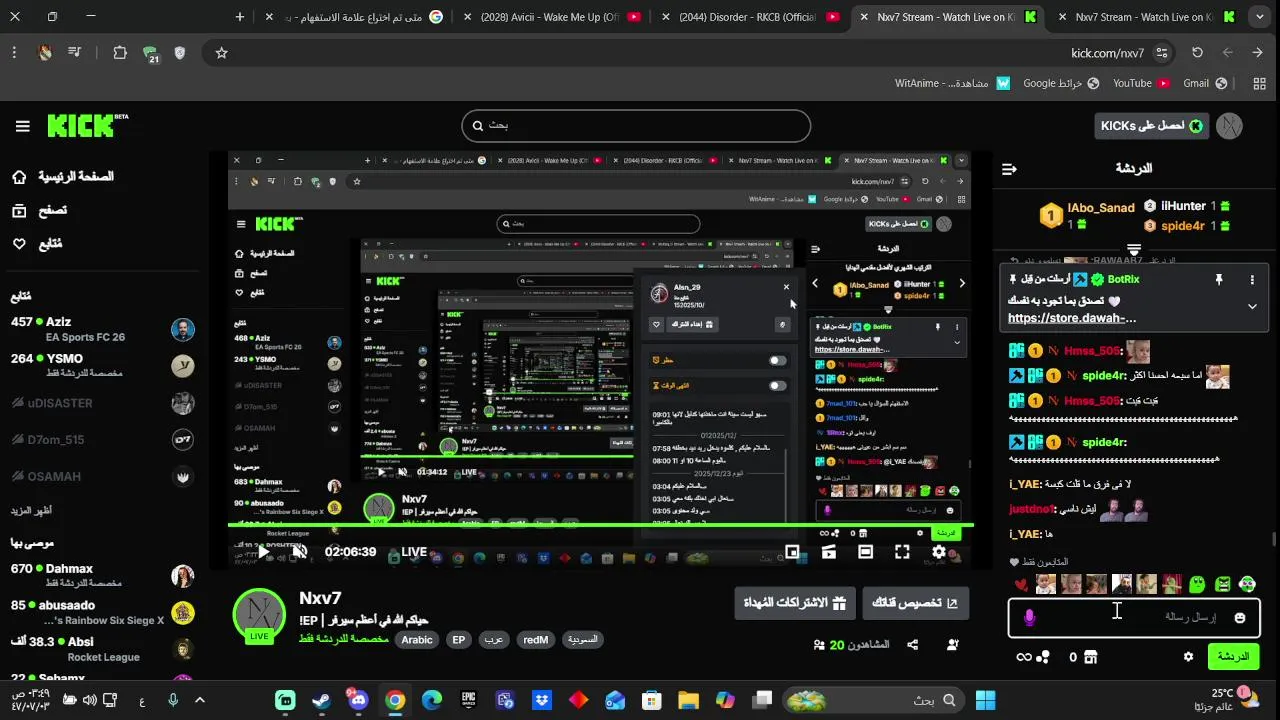1280x720 pixels.
Task: Enter fullscreen on the video player
Action: point(902,552)
